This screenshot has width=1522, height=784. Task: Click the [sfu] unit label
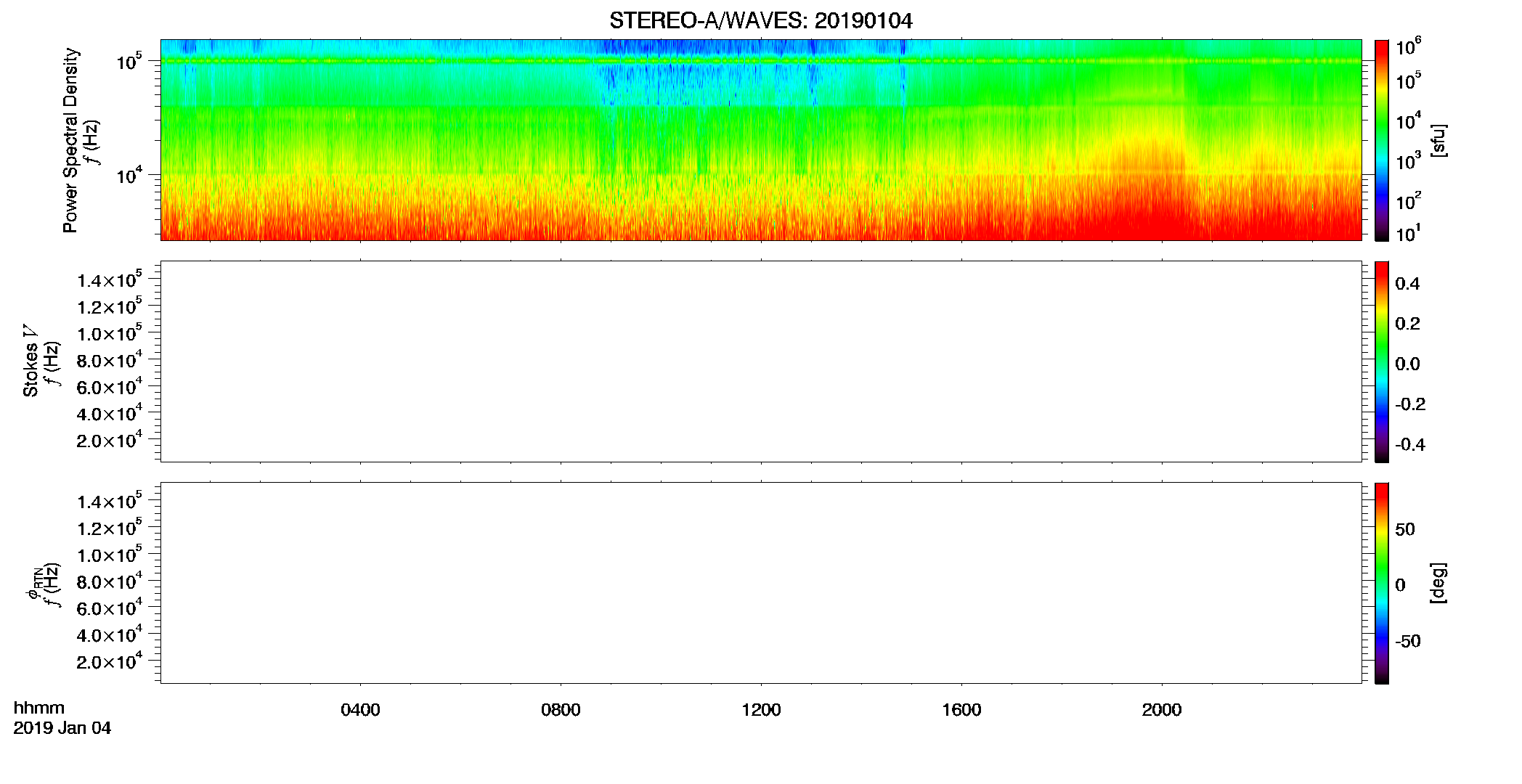pyautogui.click(x=1438, y=141)
